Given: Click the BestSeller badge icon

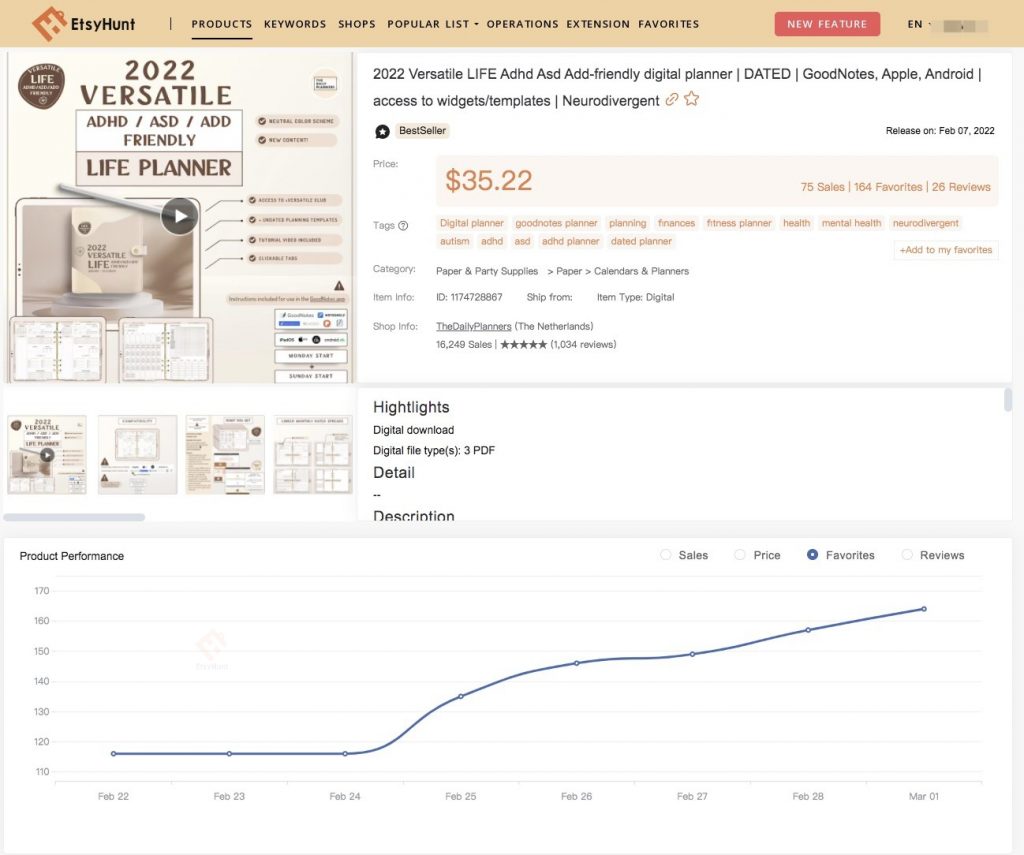Looking at the screenshot, I should 382,130.
